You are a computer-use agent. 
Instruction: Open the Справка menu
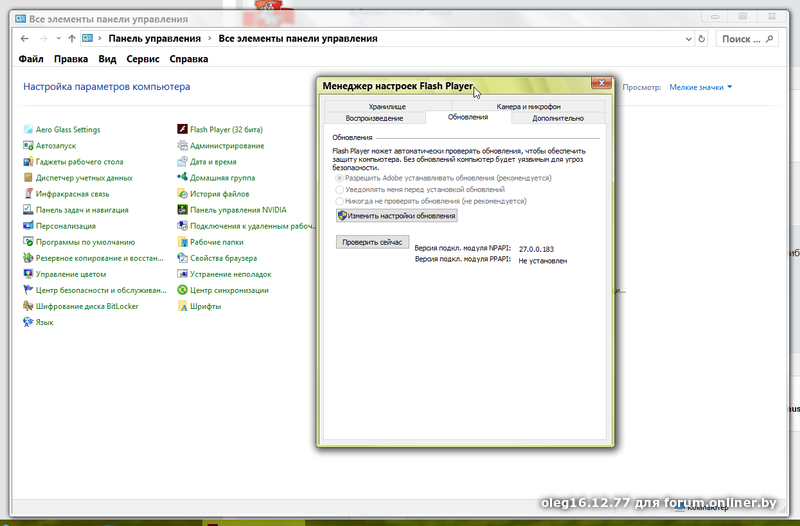[x=189, y=59]
